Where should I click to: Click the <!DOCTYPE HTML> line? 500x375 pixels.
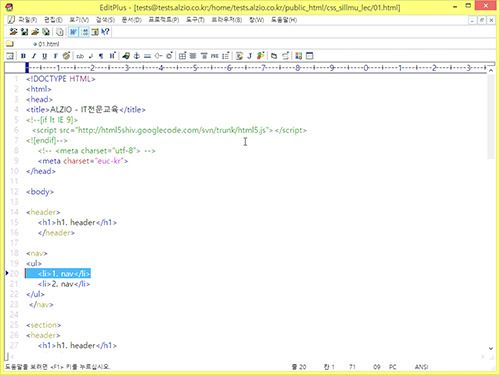[61, 79]
